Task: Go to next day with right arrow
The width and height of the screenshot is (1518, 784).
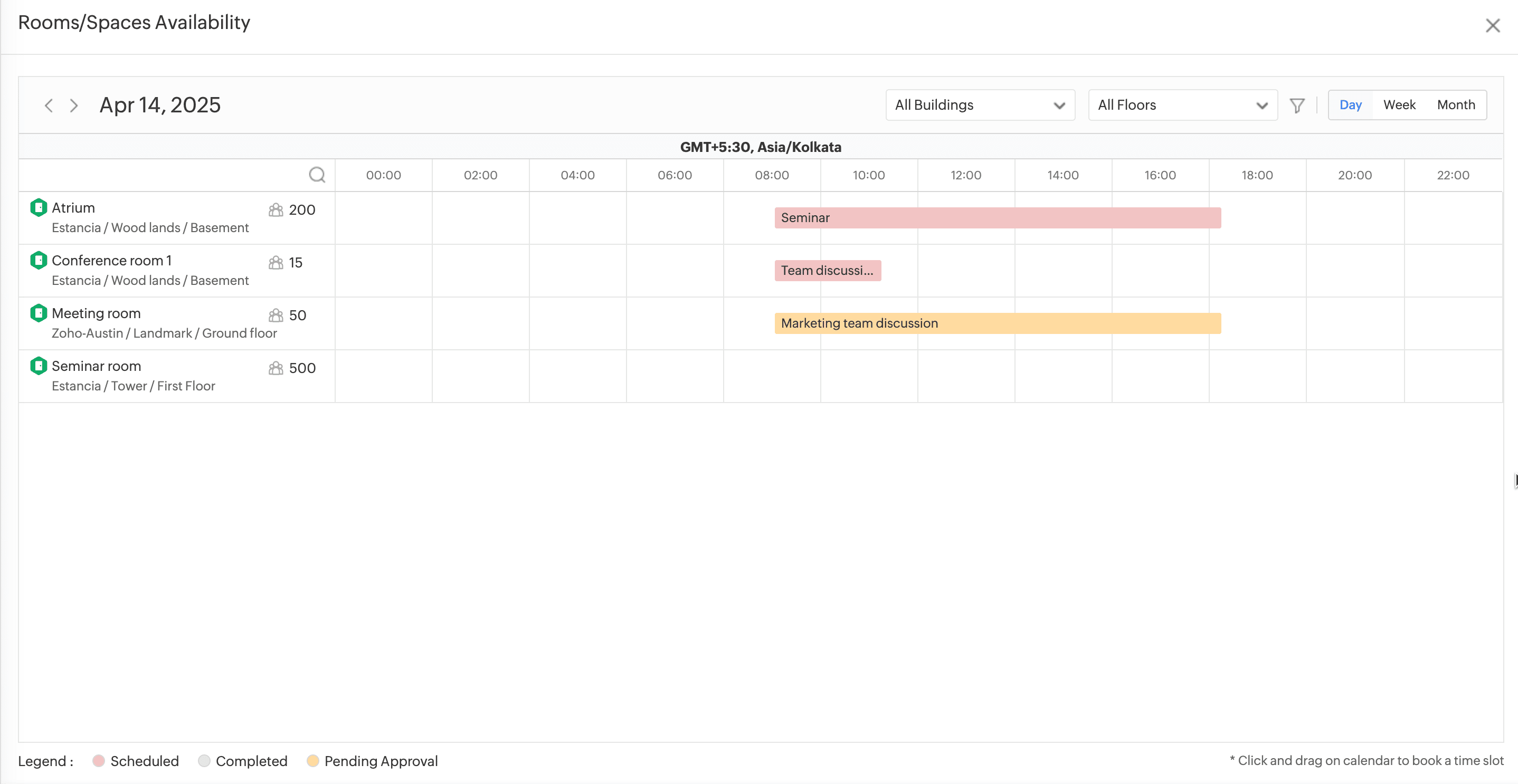Action: (x=74, y=106)
